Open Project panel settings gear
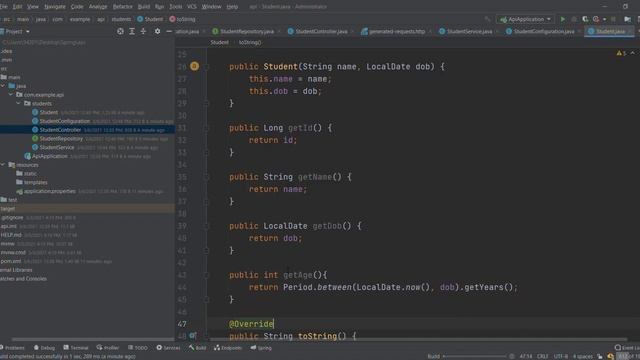 coord(157,31)
